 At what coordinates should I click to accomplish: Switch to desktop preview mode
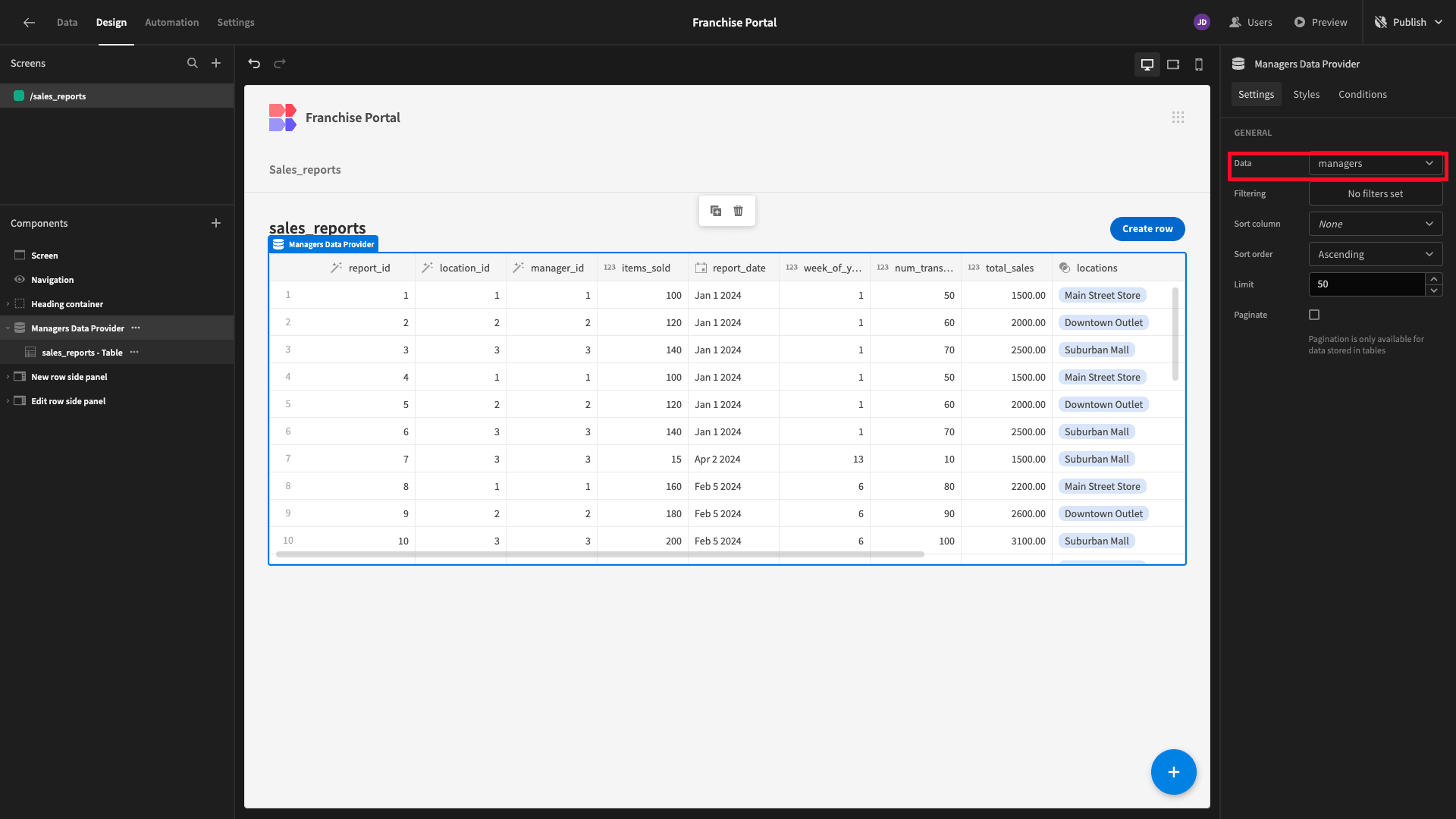tap(1147, 64)
